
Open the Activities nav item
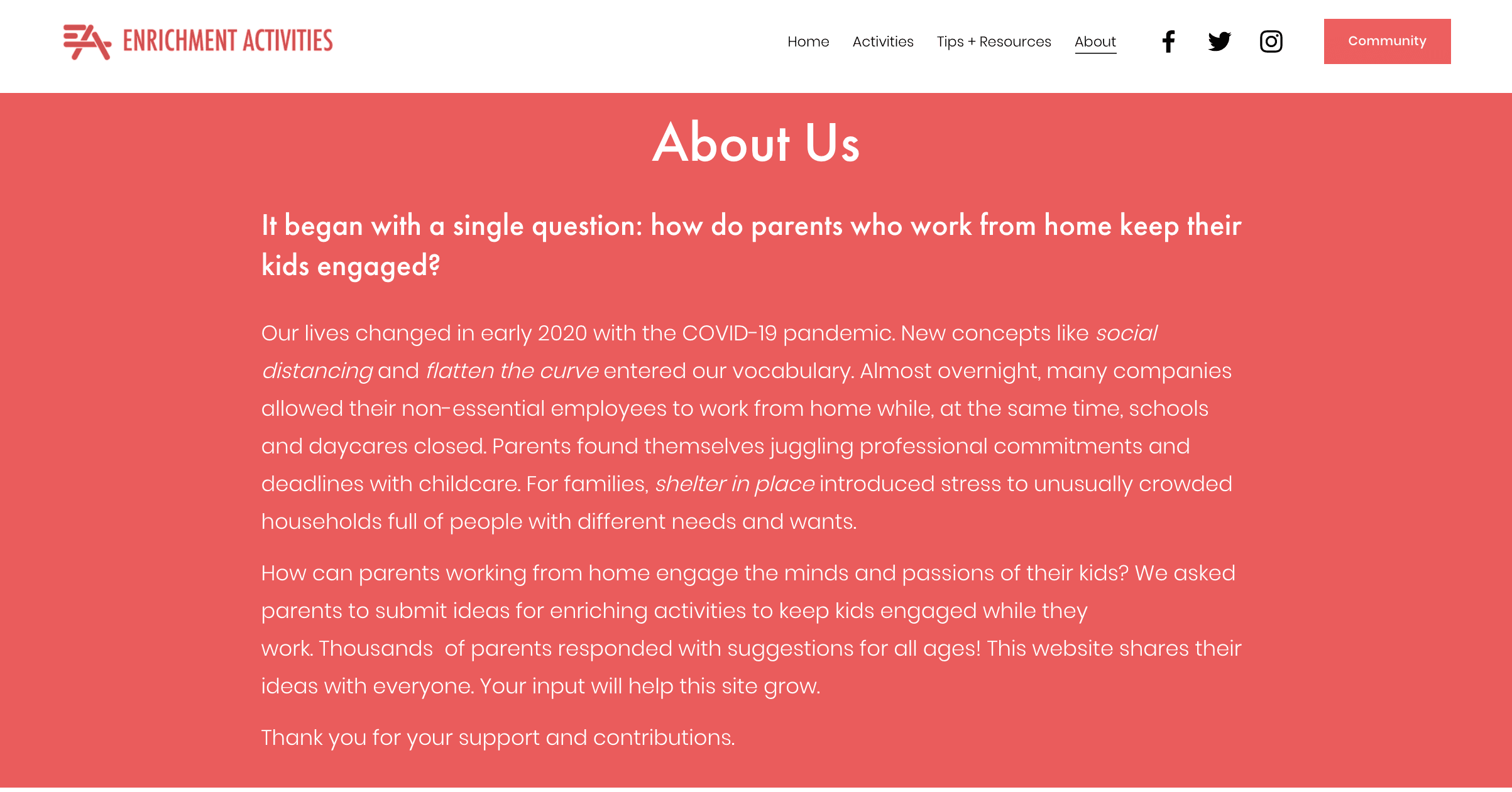point(882,41)
